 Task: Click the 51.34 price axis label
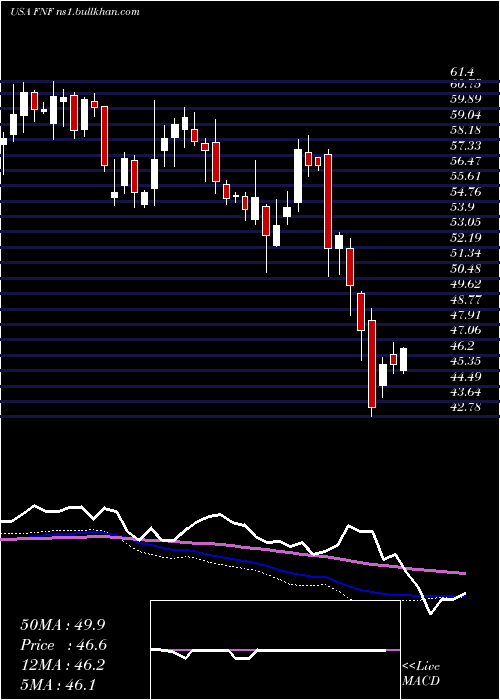click(x=466, y=253)
